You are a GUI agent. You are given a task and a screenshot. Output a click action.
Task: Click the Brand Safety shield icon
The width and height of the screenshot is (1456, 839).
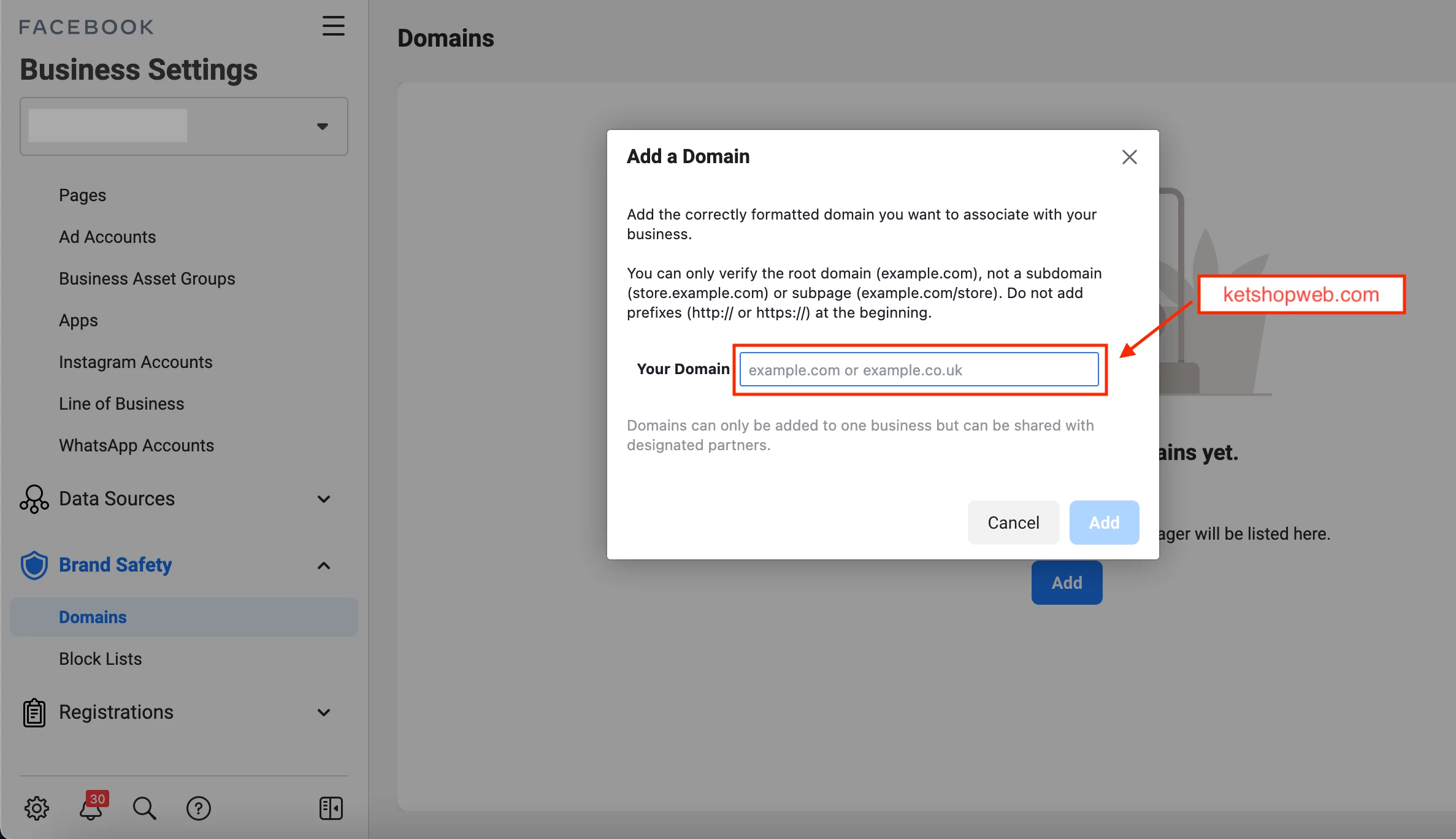(x=34, y=565)
